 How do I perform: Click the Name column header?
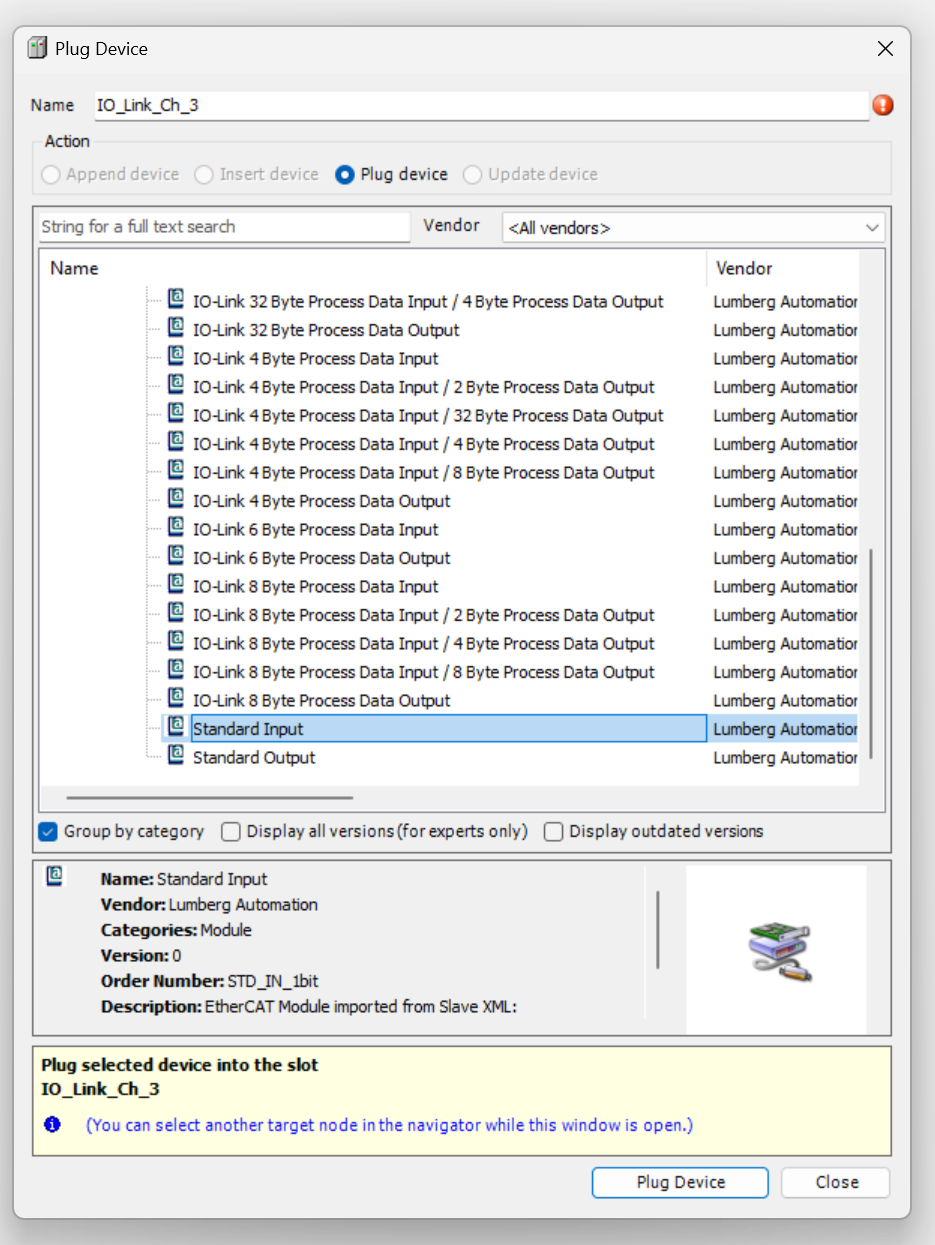pyautogui.click(x=374, y=268)
